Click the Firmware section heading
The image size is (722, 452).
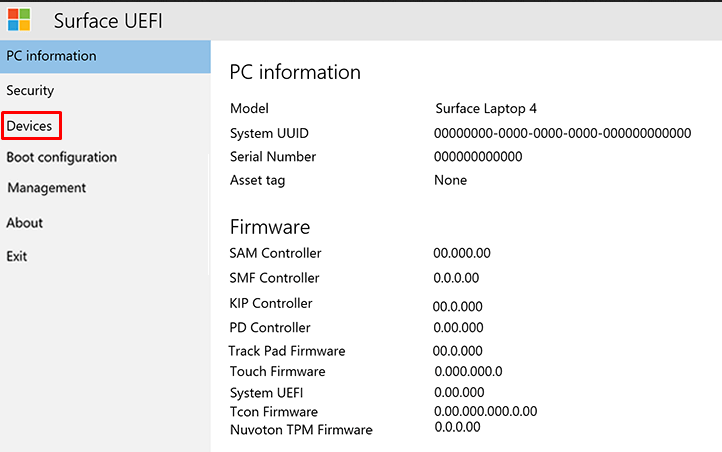click(270, 227)
